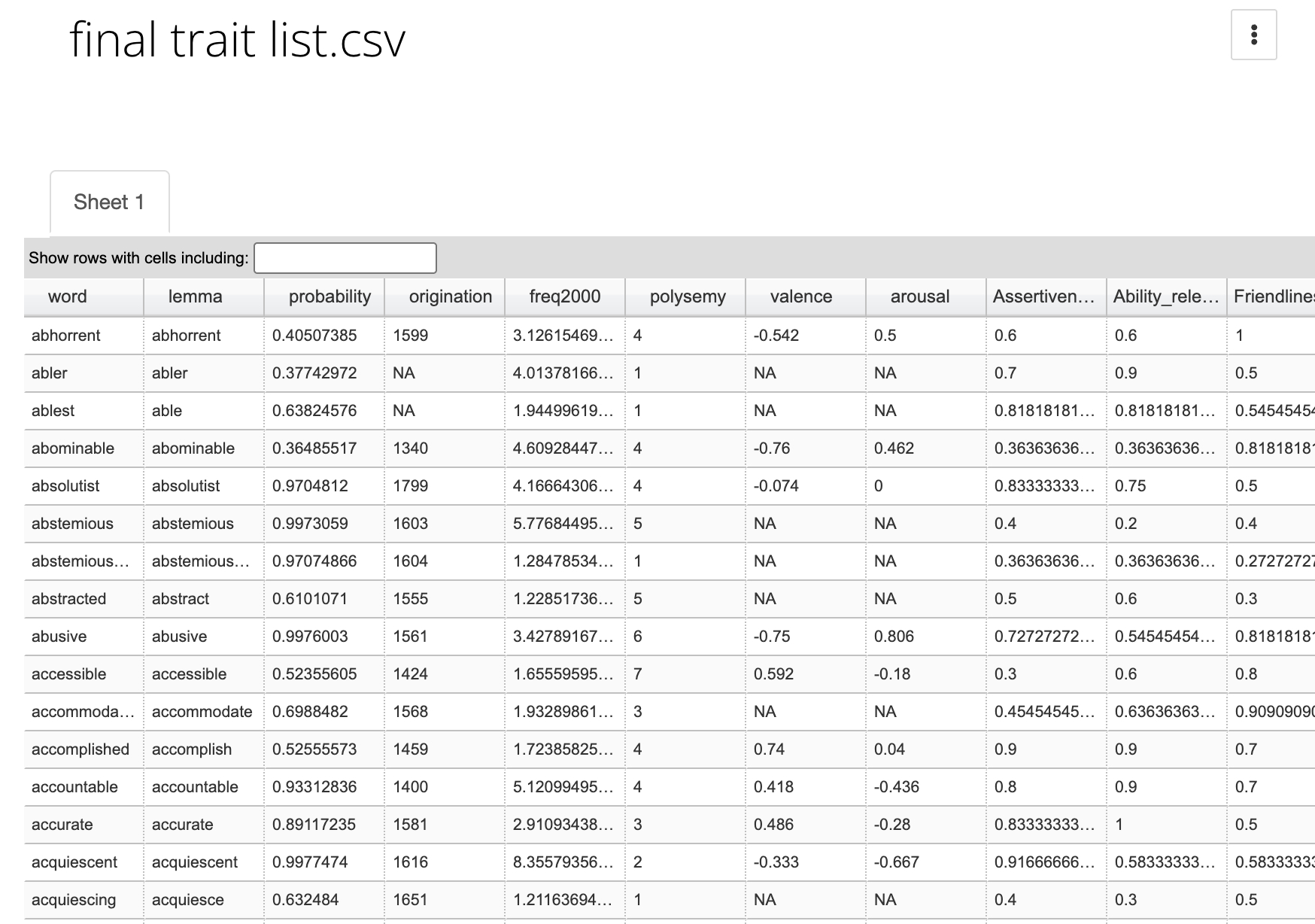Click the lemma column header
Screen dimensions: 1315x924
click(195, 296)
